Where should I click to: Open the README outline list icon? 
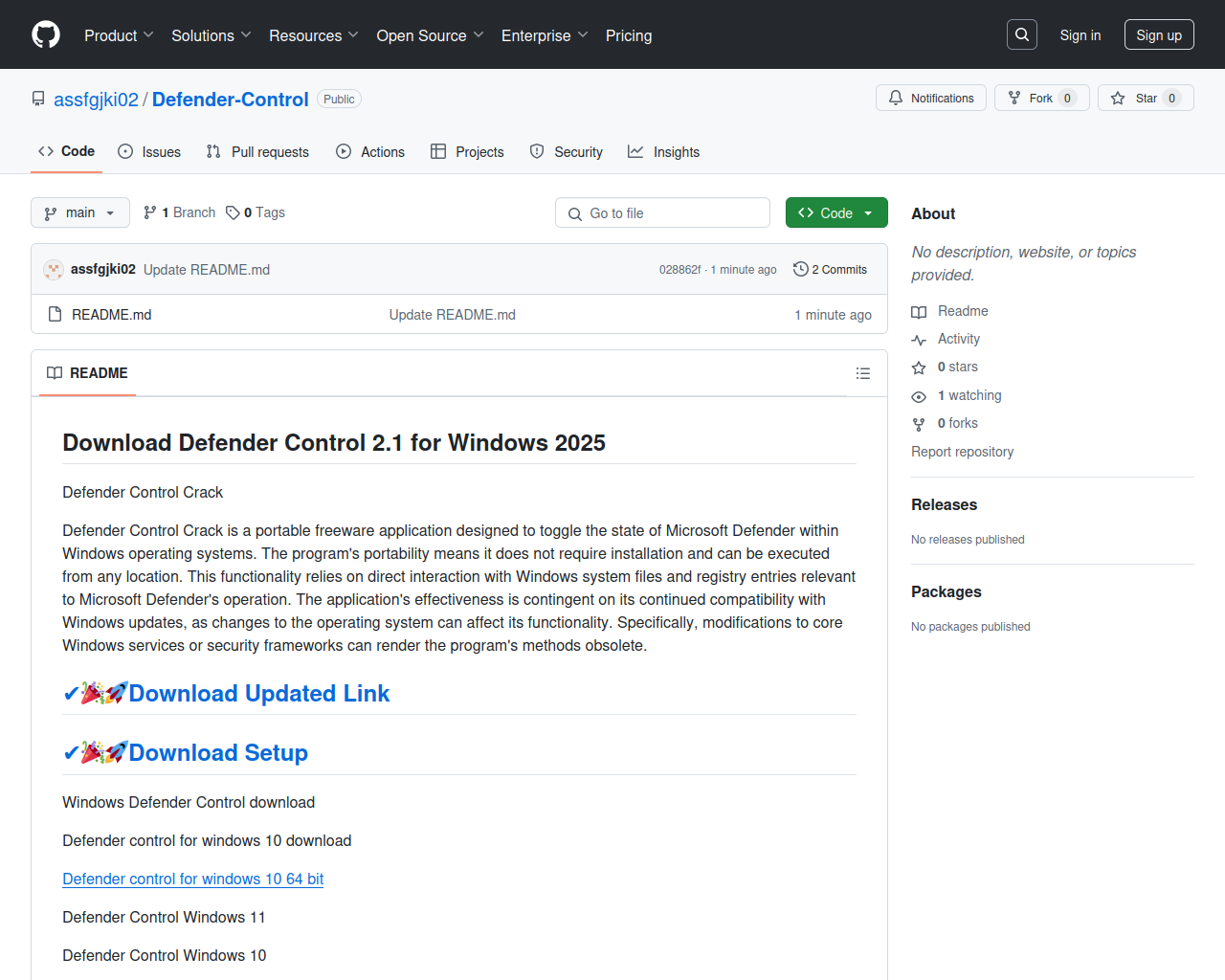[x=863, y=373]
